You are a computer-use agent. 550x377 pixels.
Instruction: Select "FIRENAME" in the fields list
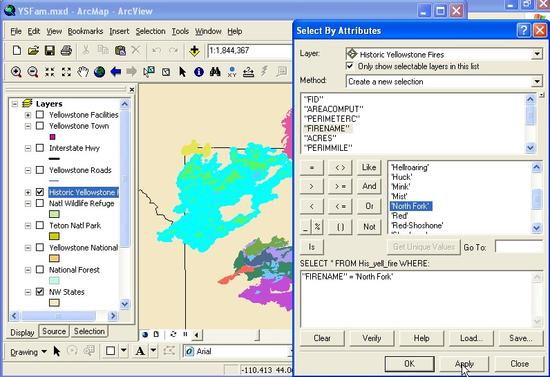pos(327,128)
